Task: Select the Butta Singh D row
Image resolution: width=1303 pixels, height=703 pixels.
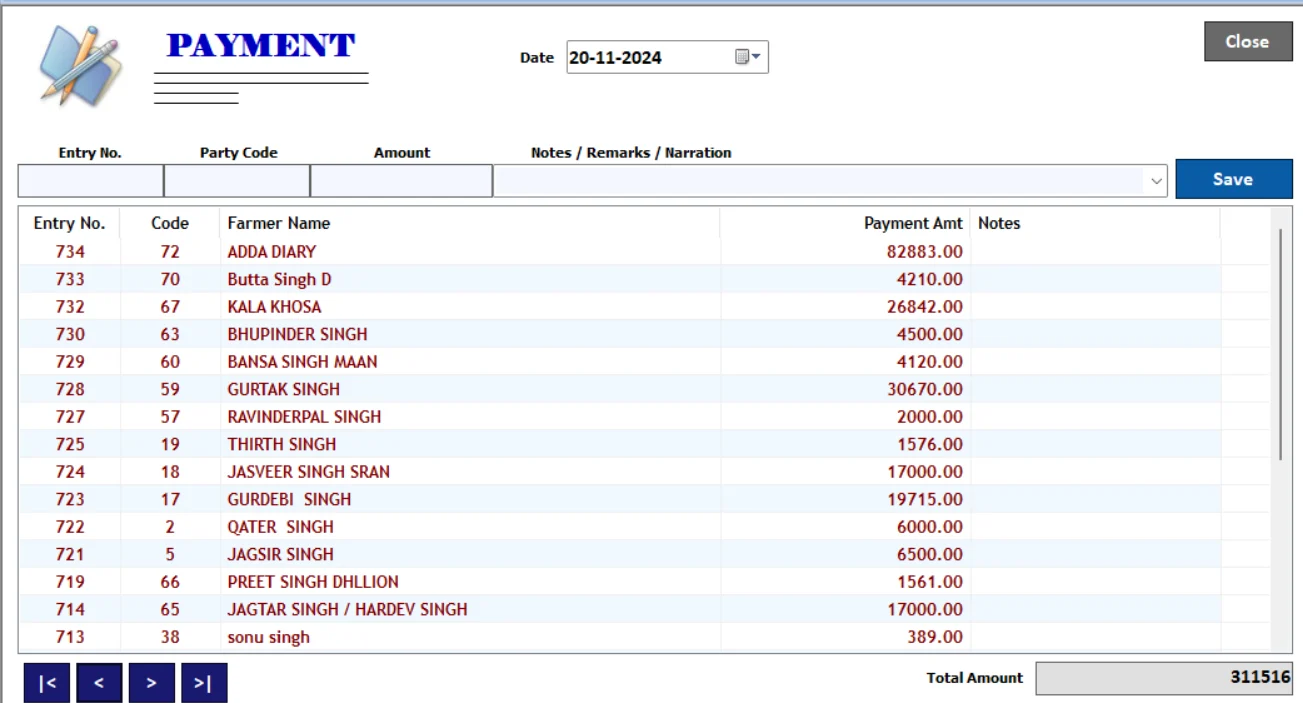Action: click(x=645, y=279)
